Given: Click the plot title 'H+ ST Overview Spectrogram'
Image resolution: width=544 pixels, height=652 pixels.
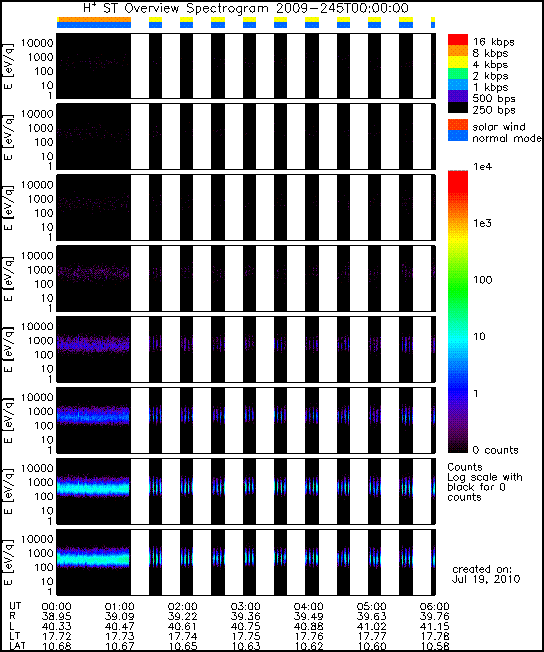Looking at the screenshot, I should pyautogui.click(x=178, y=7).
